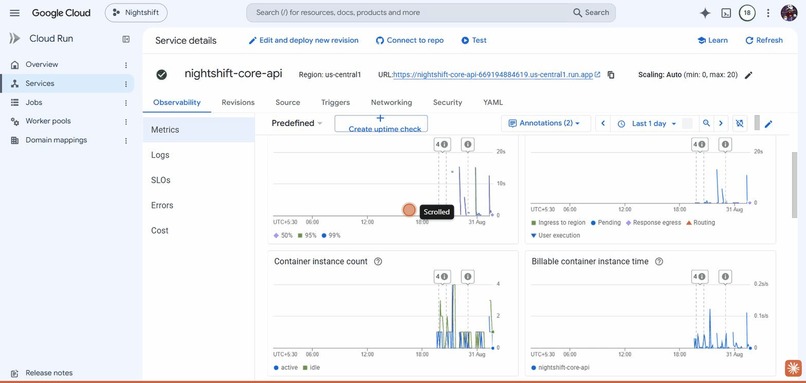Switch to the YAML tab
The width and height of the screenshot is (806, 383).
(492, 102)
